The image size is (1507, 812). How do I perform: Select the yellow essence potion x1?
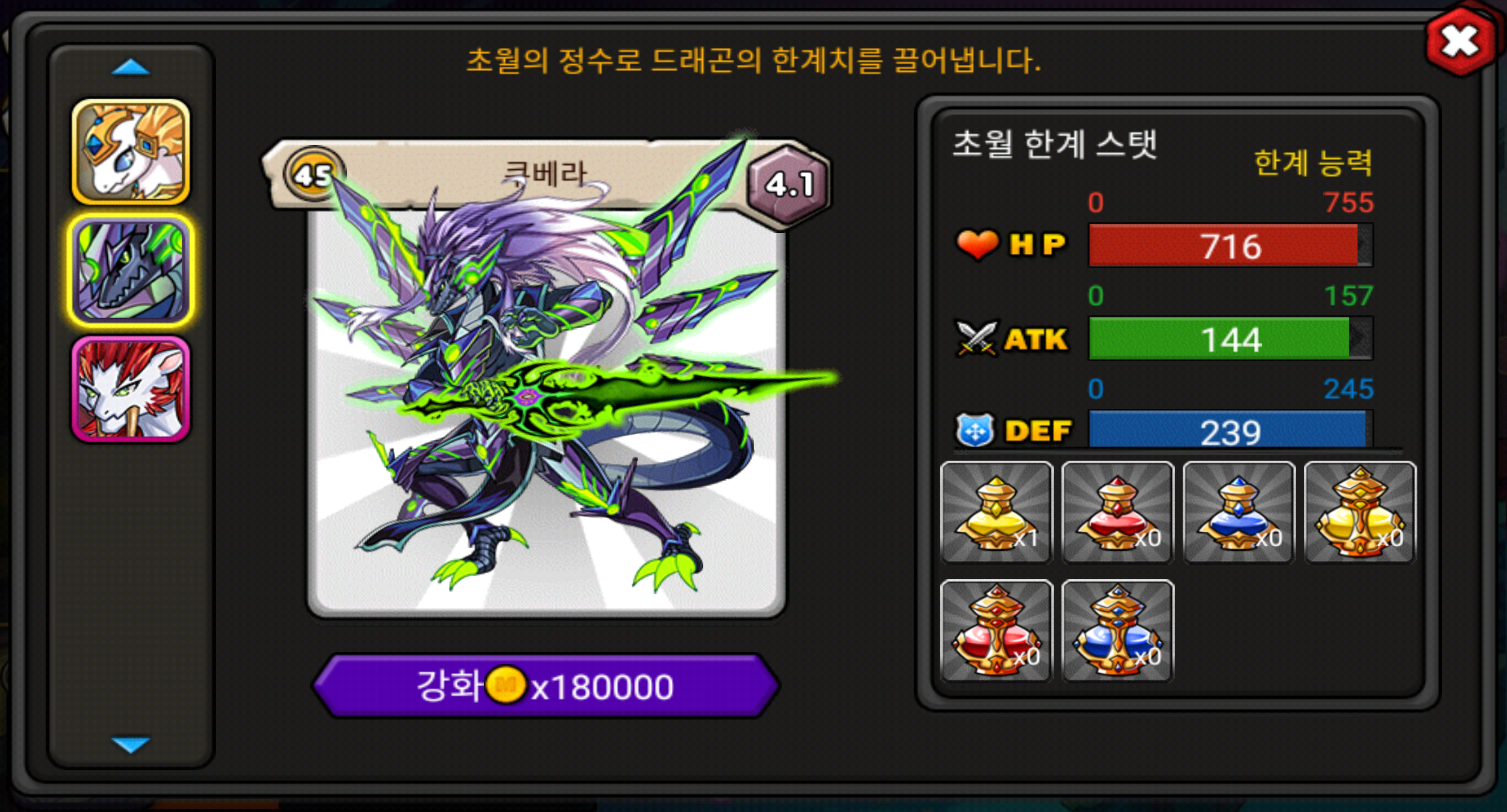(996, 513)
